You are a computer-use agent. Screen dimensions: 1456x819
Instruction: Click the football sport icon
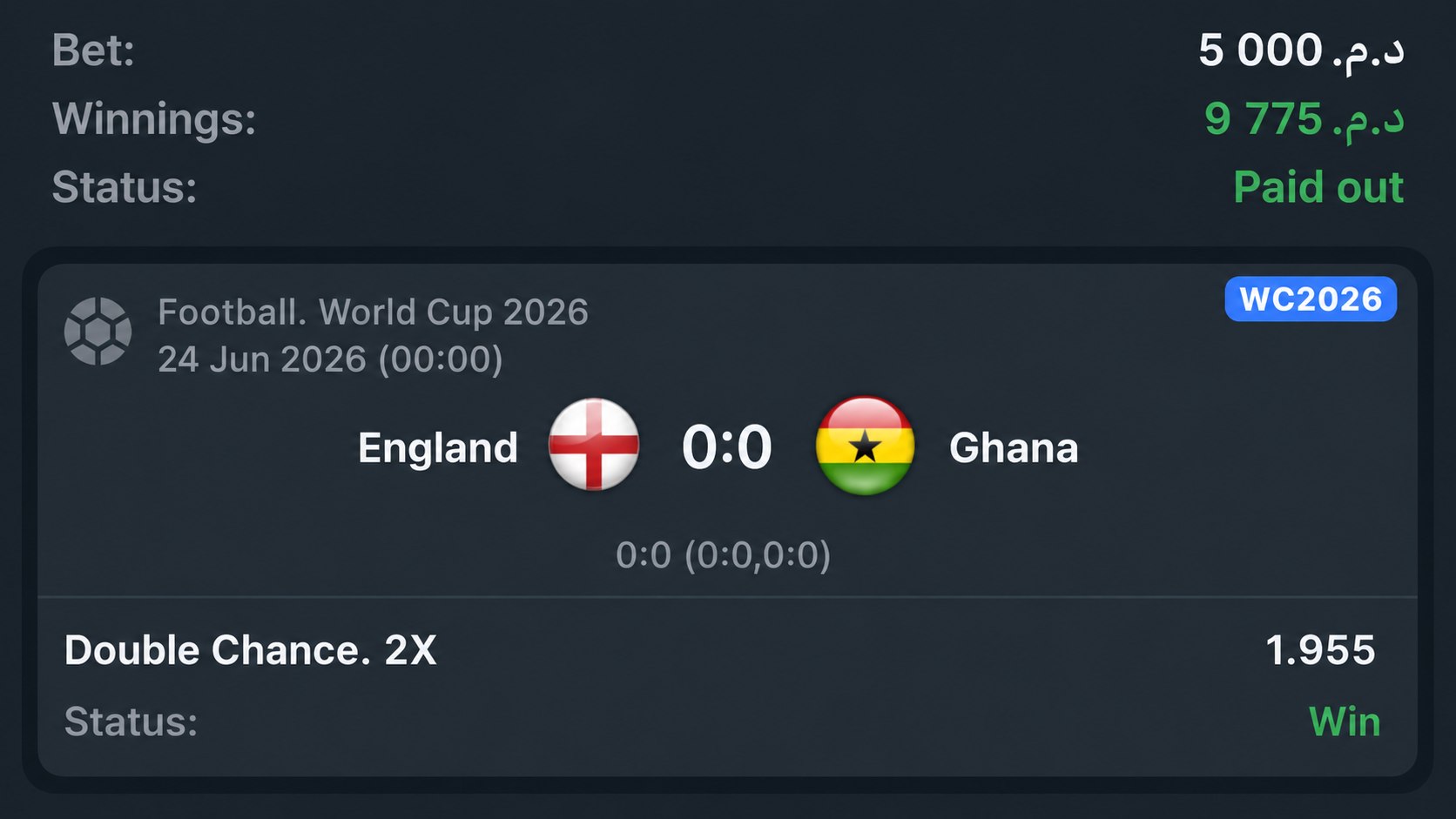point(98,332)
